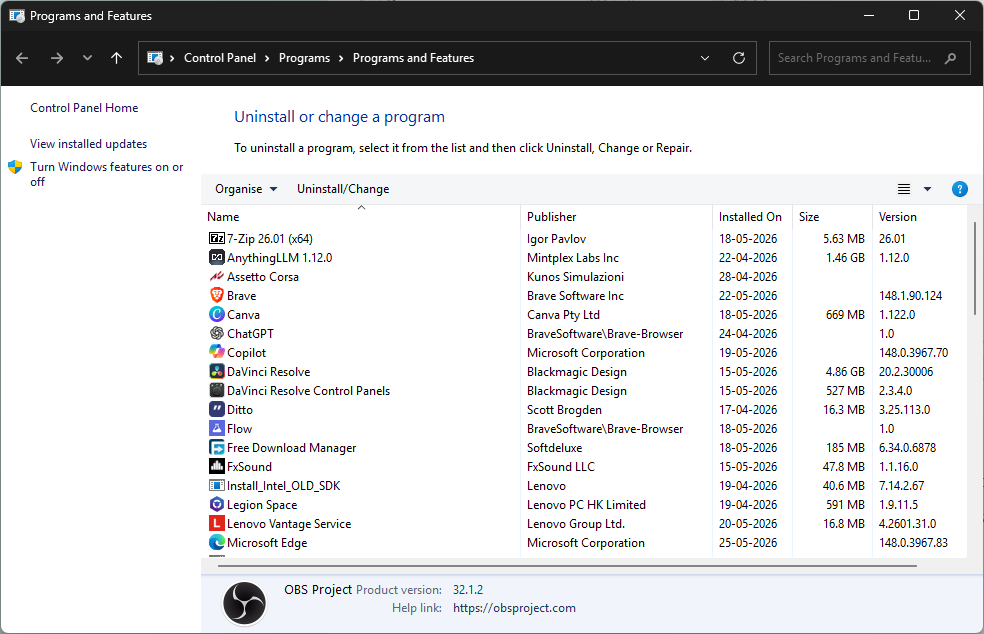Click the vertical scrollbar of program list
The width and height of the screenshot is (984, 634).
pyautogui.click(x=975, y=270)
